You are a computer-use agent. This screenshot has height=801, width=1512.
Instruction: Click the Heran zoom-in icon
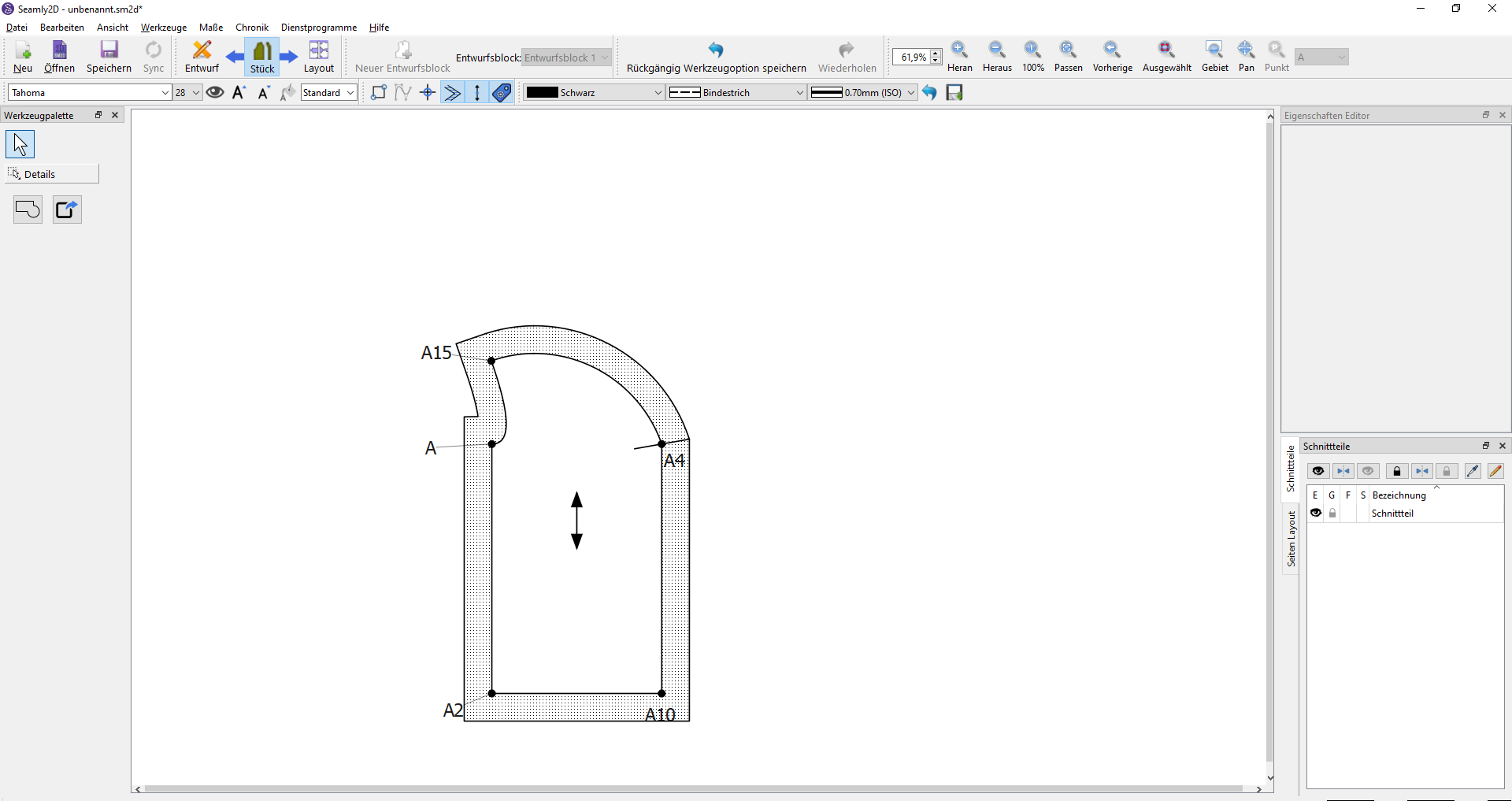coord(959,57)
